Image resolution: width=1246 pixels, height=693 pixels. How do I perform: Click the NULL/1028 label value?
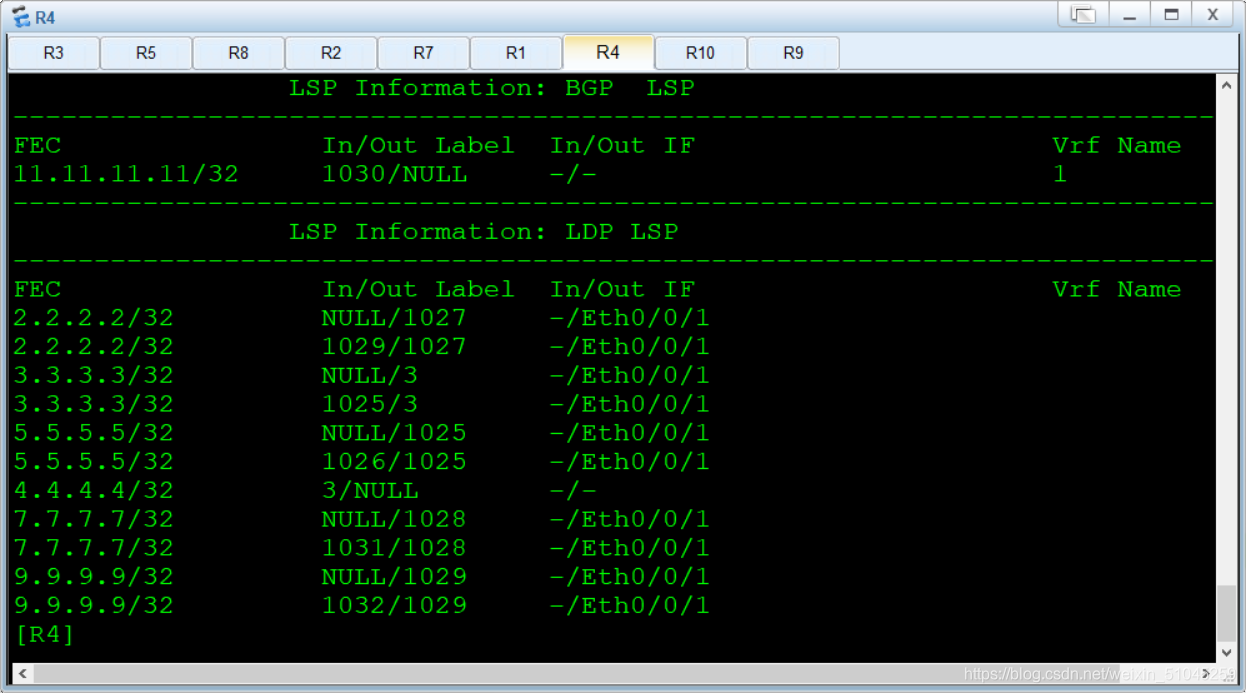coord(394,520)
